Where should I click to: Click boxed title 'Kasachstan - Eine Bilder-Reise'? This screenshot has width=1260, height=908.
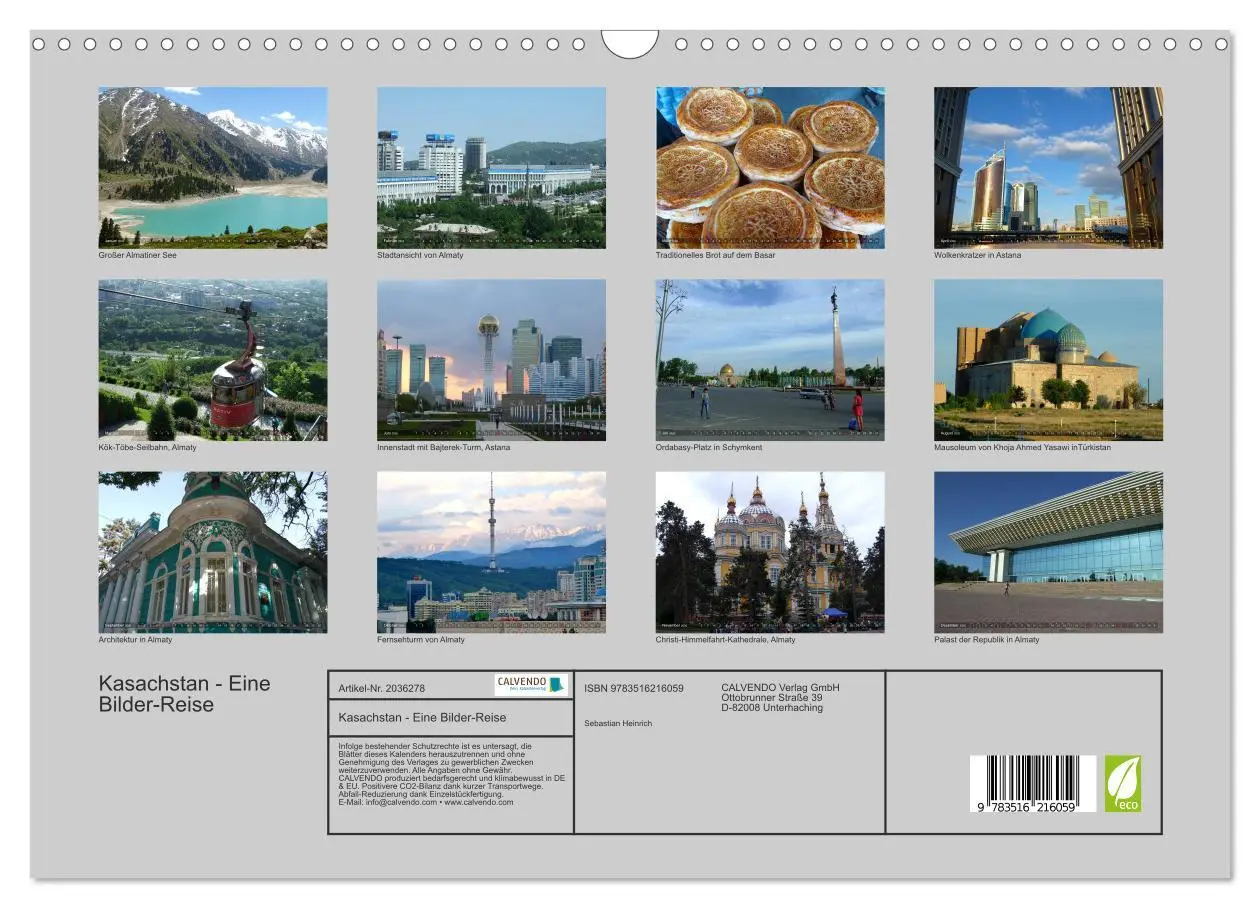coord(422,717)
